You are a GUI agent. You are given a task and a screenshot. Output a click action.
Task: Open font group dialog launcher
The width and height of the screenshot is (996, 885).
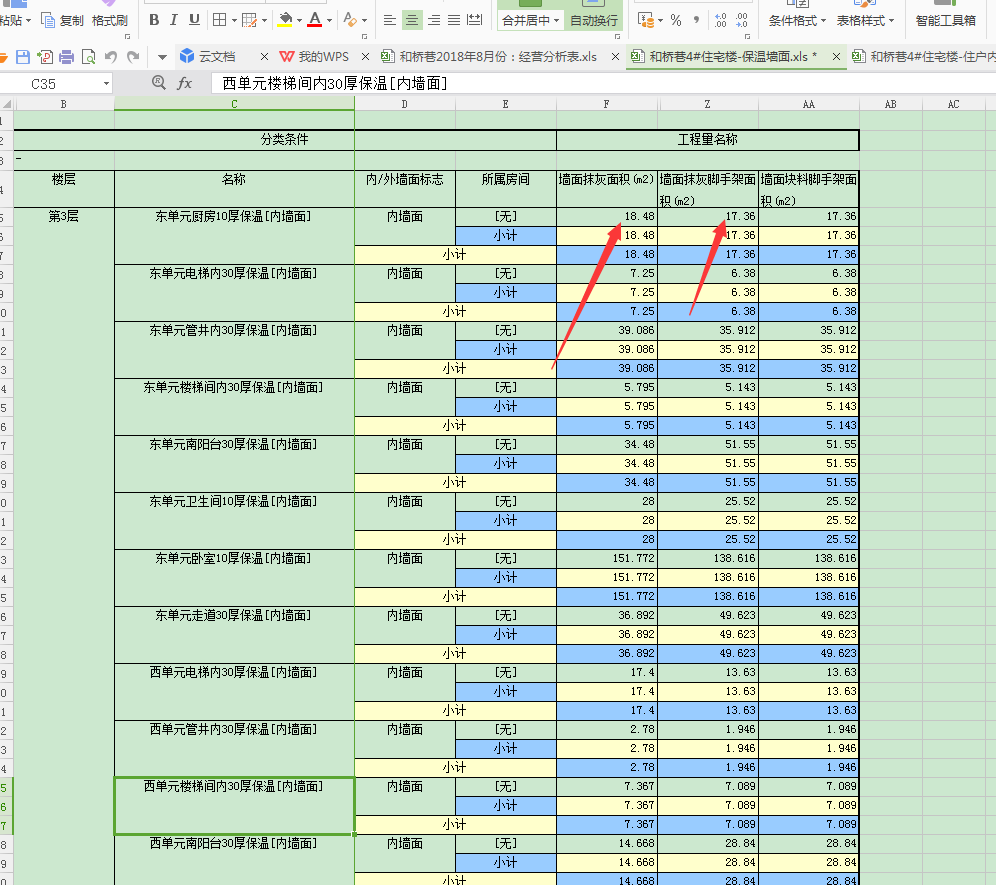(365, 37)
